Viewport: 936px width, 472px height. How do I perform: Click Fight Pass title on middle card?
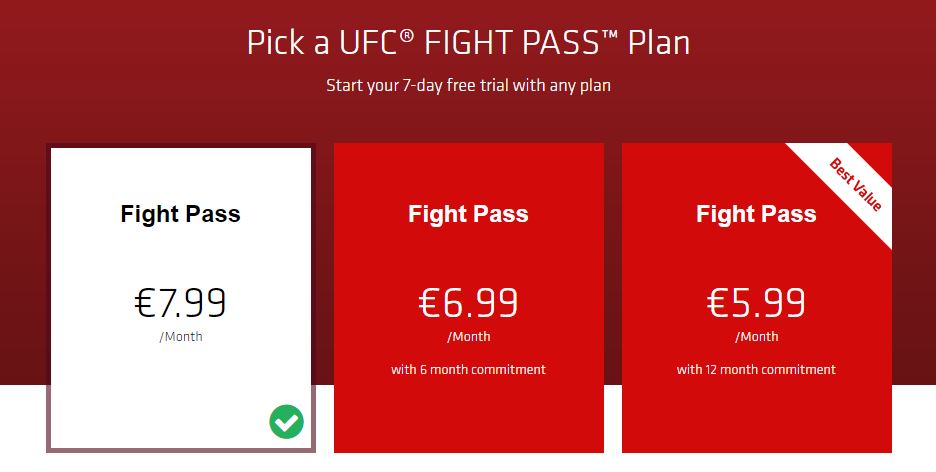pyautogui.click(x=469, y=214)
